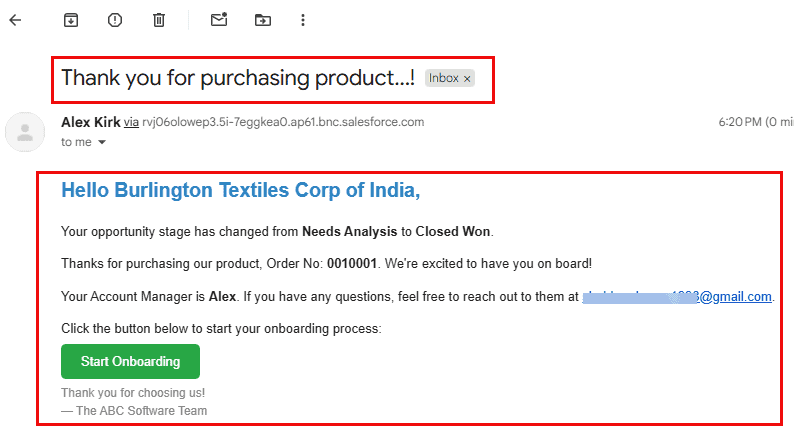The width and height of the screenshot is (794, 432).
Task: Expand the "to me" recipient details arrow
Action: 101,143
